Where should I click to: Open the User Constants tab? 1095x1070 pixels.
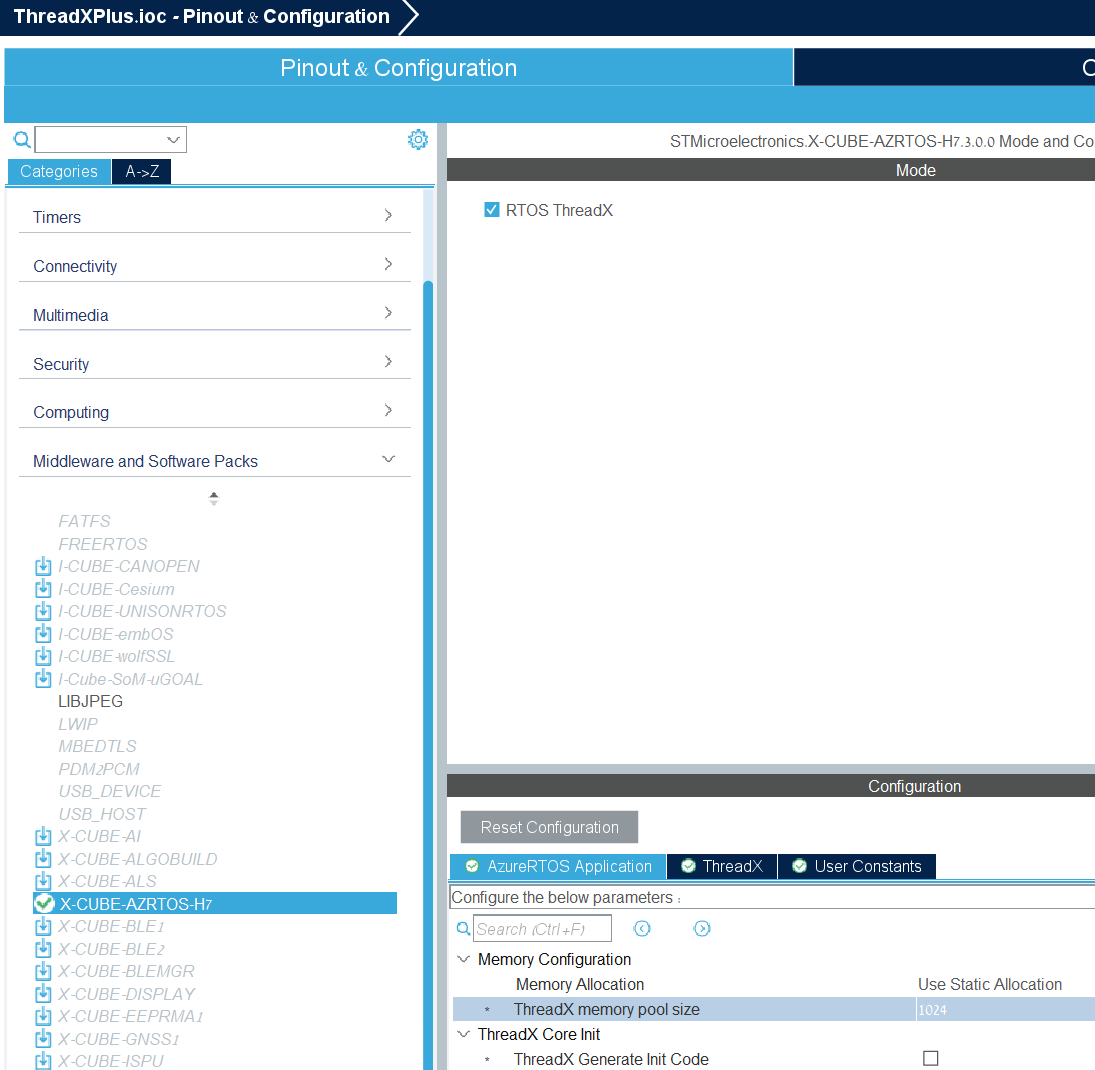pos(856,866)
